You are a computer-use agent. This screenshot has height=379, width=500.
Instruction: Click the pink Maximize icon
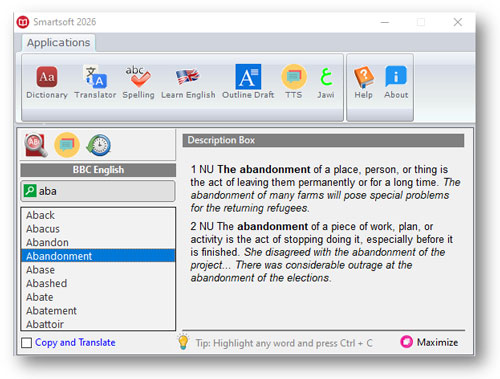pos(406,342)
